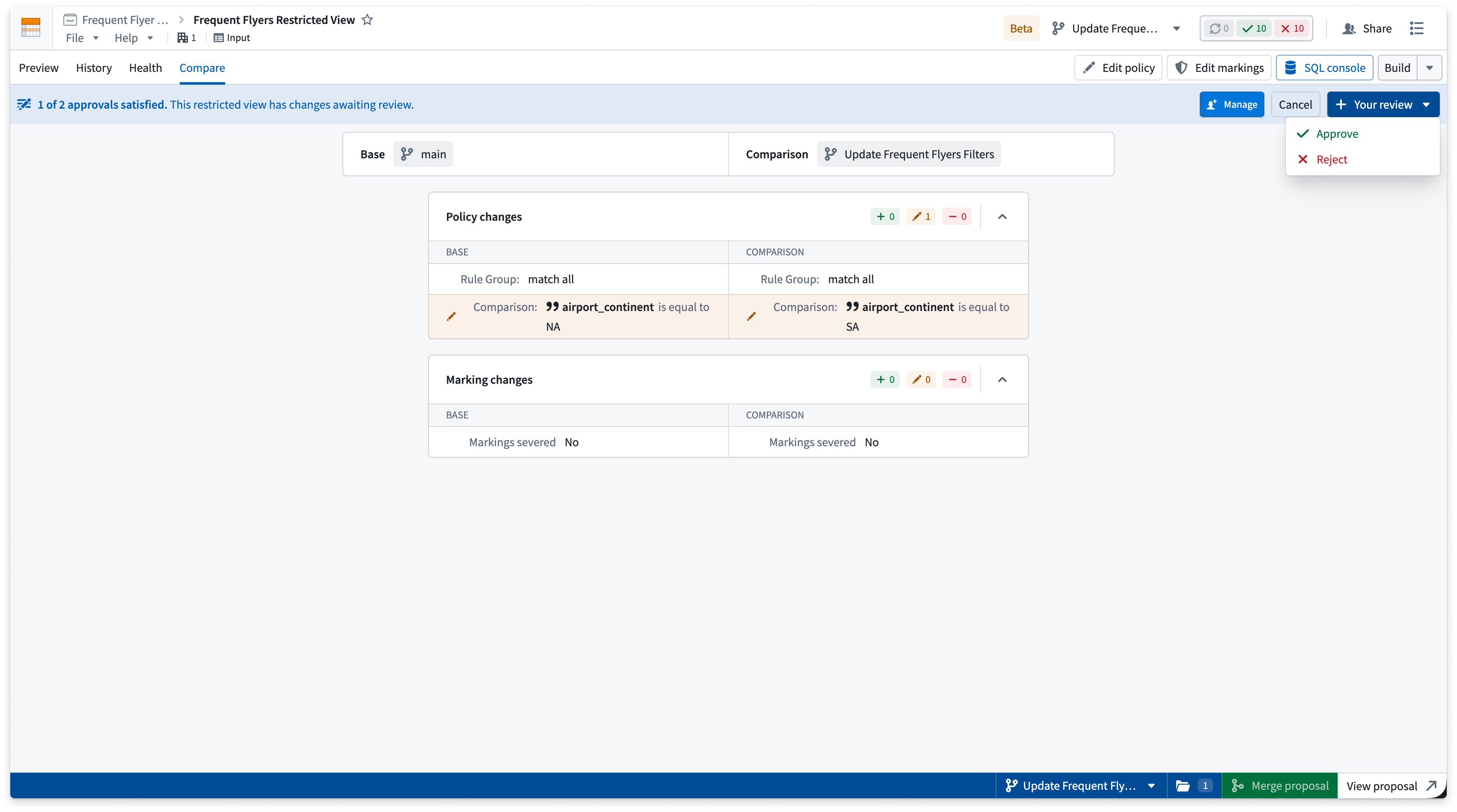Click the Share button
This screenshot has width=1457, height=812.
pos(1367,28)
